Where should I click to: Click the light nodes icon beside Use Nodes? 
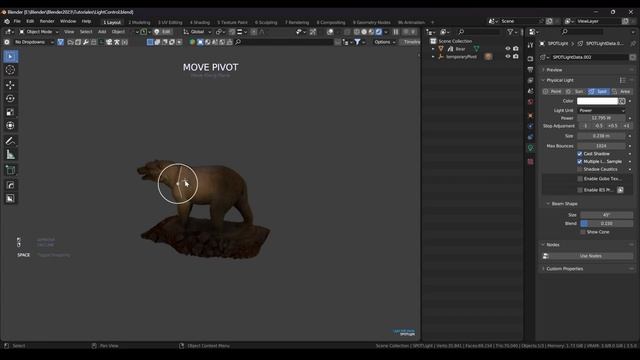546,256
